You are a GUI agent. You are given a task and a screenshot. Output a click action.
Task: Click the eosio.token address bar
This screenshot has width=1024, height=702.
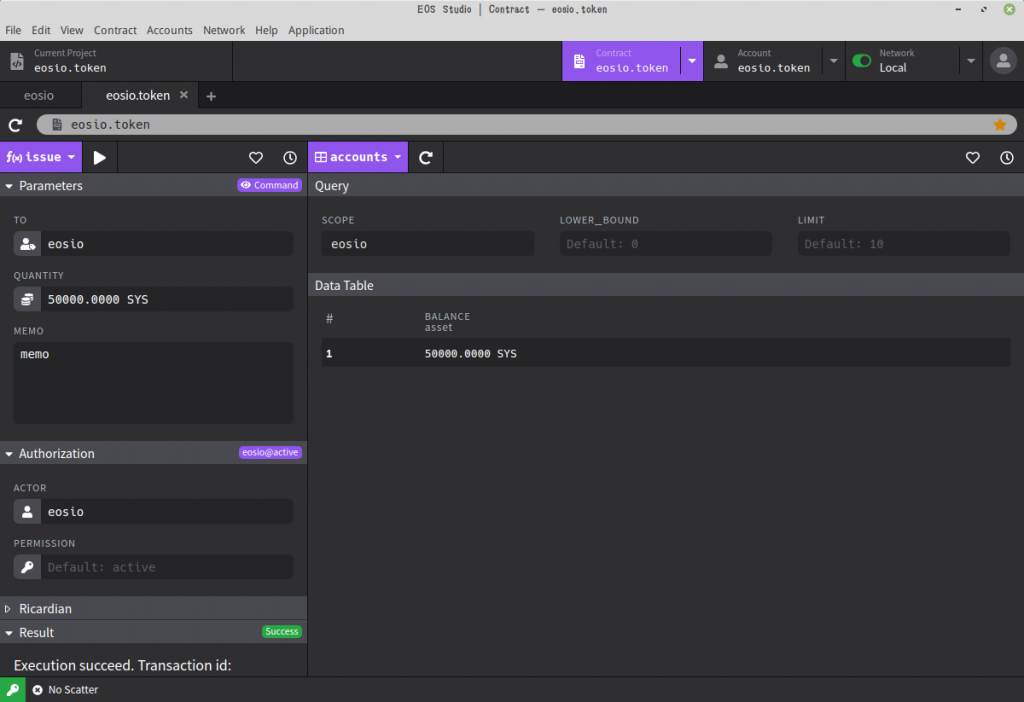(x=526, y=125)
